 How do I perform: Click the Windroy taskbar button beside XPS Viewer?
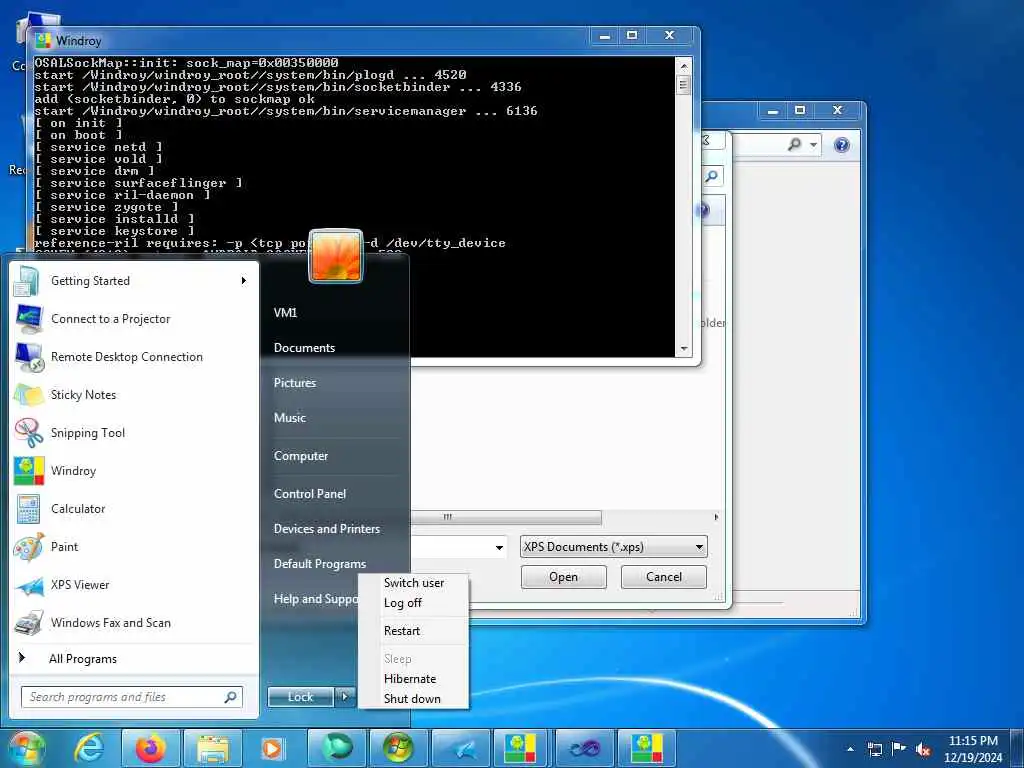[x=522, y=748]
